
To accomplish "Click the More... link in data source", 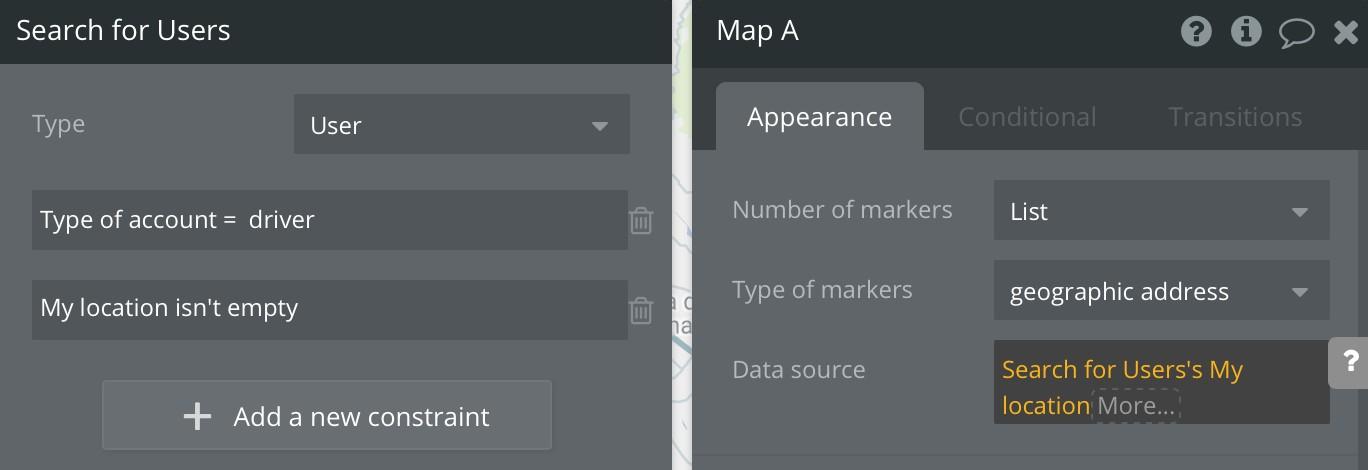I will (1136, 406).
